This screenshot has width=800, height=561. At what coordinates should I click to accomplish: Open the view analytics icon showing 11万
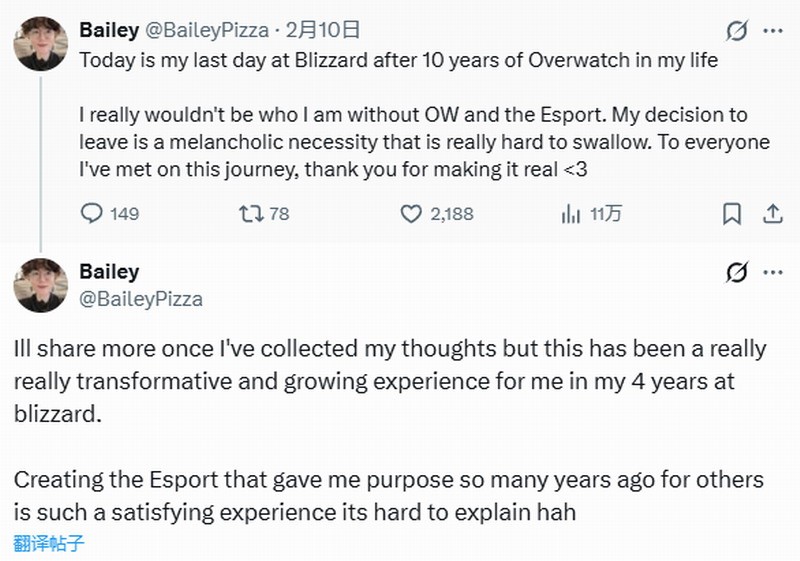tap(571, 213)
